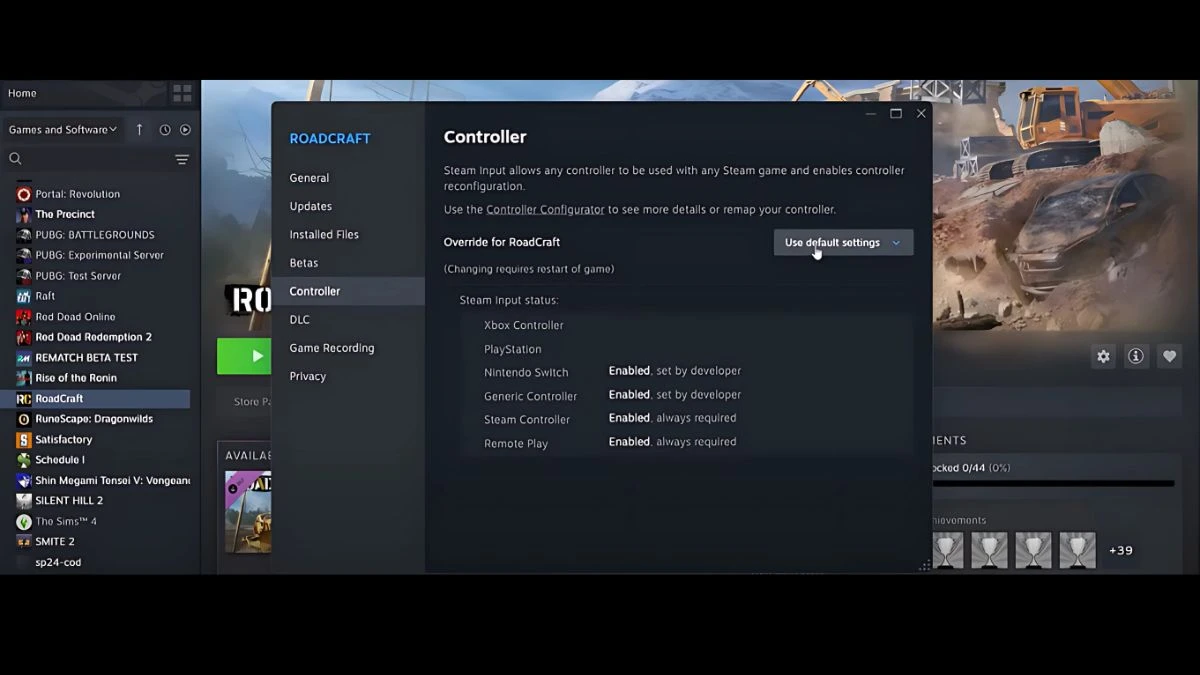Click The Sims 4 game icon
Screen dimensions: 1200x675
24,522
